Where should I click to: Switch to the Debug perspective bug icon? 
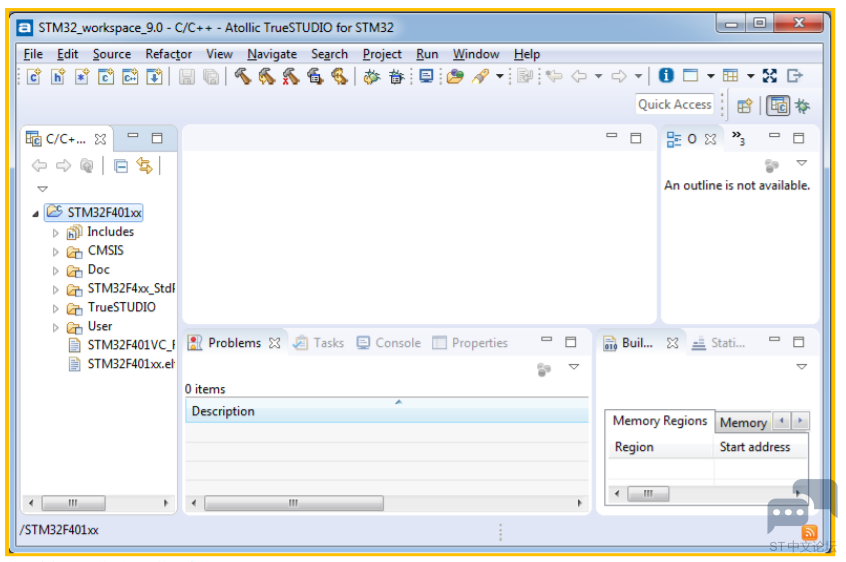point(802,106)
